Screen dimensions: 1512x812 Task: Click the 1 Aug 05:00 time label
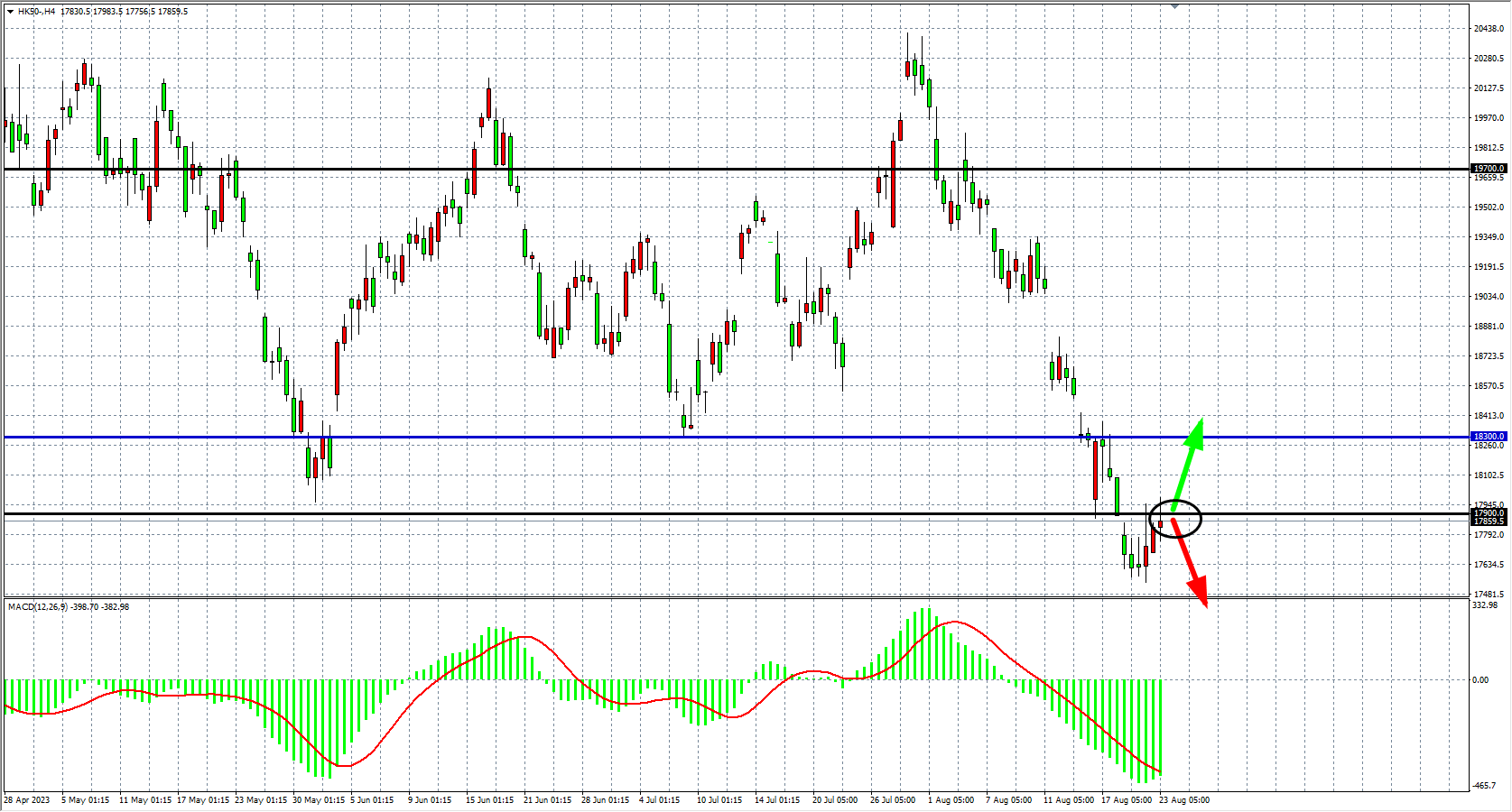[x=951, y=800]
